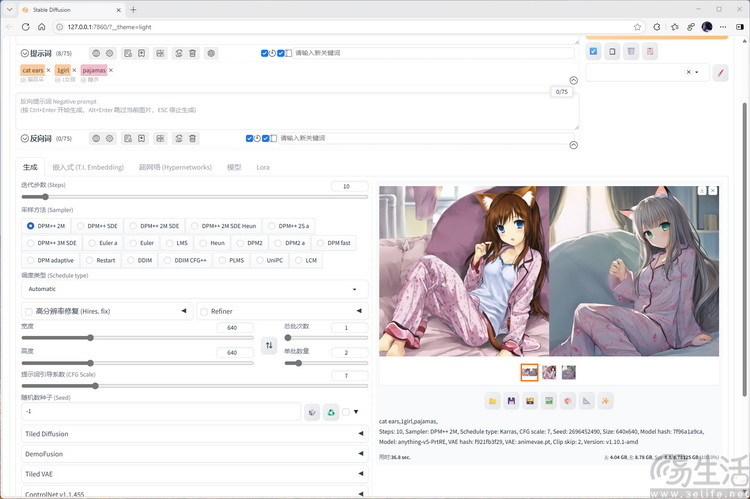The image size is (750, 499).
Task: Select DPM++ SDE sampler
Action: pos(98,226)
